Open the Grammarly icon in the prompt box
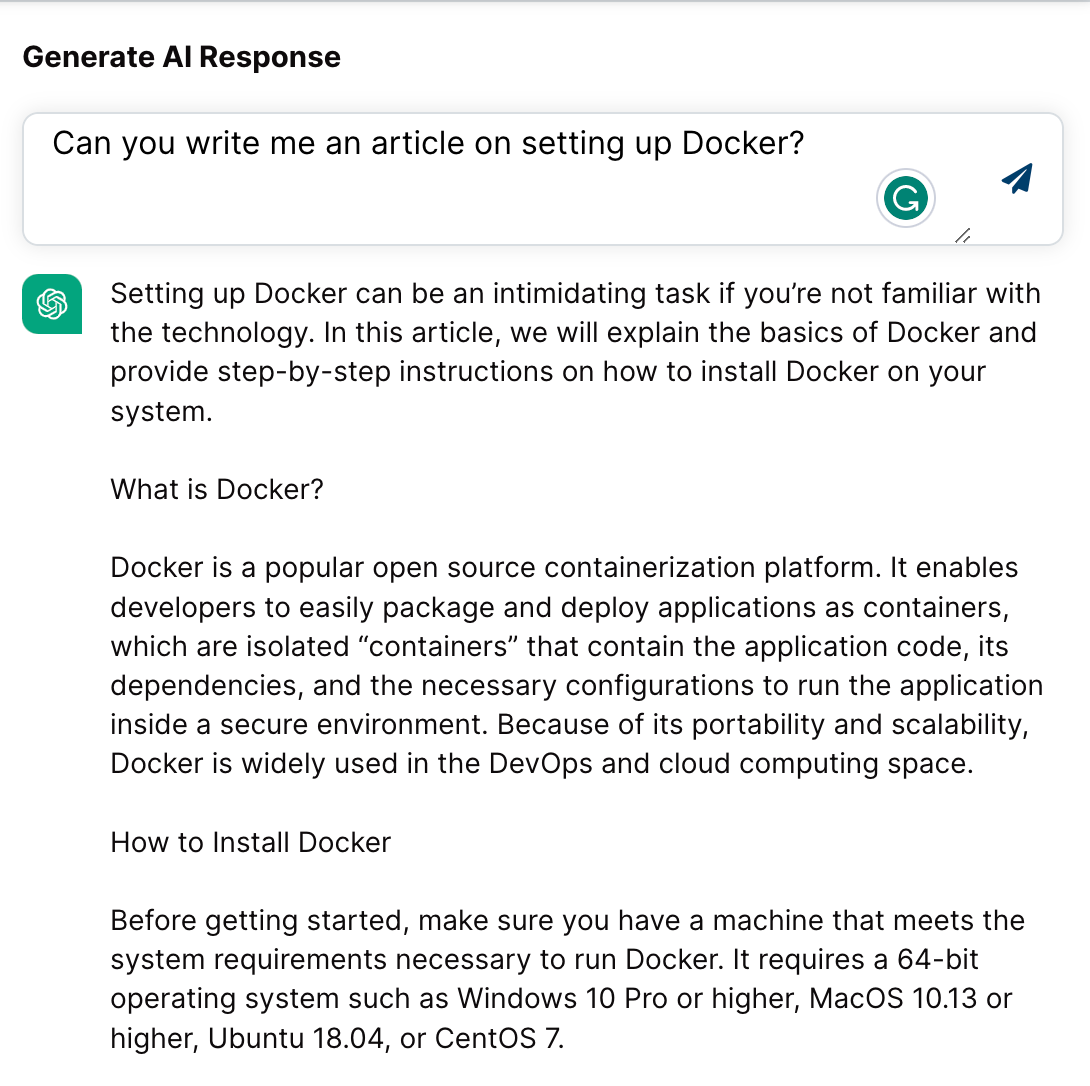The height and width of the screenshot is (1086, 1090). (x=905, y=198)
